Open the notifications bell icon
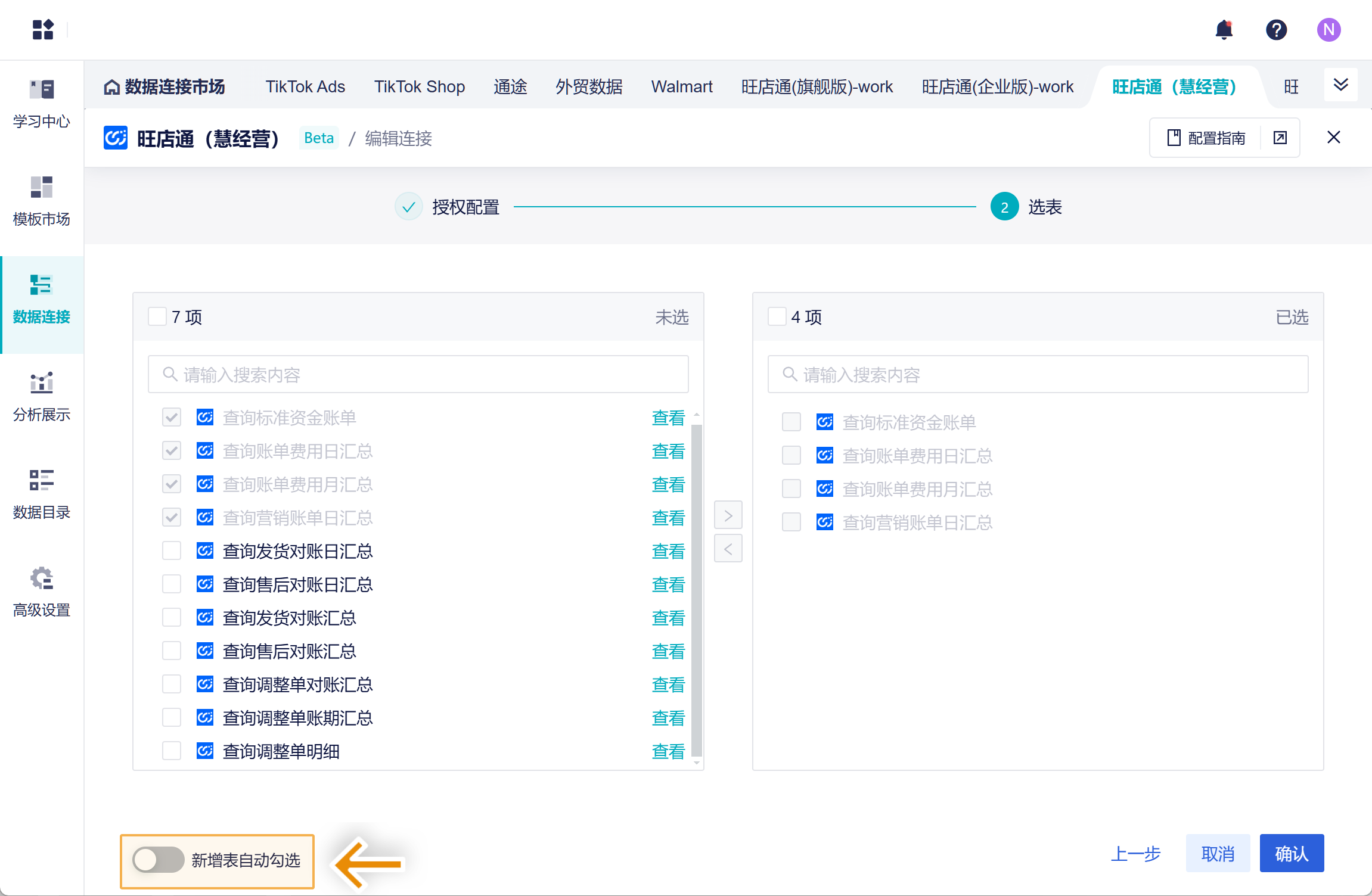 [1224, 30]
